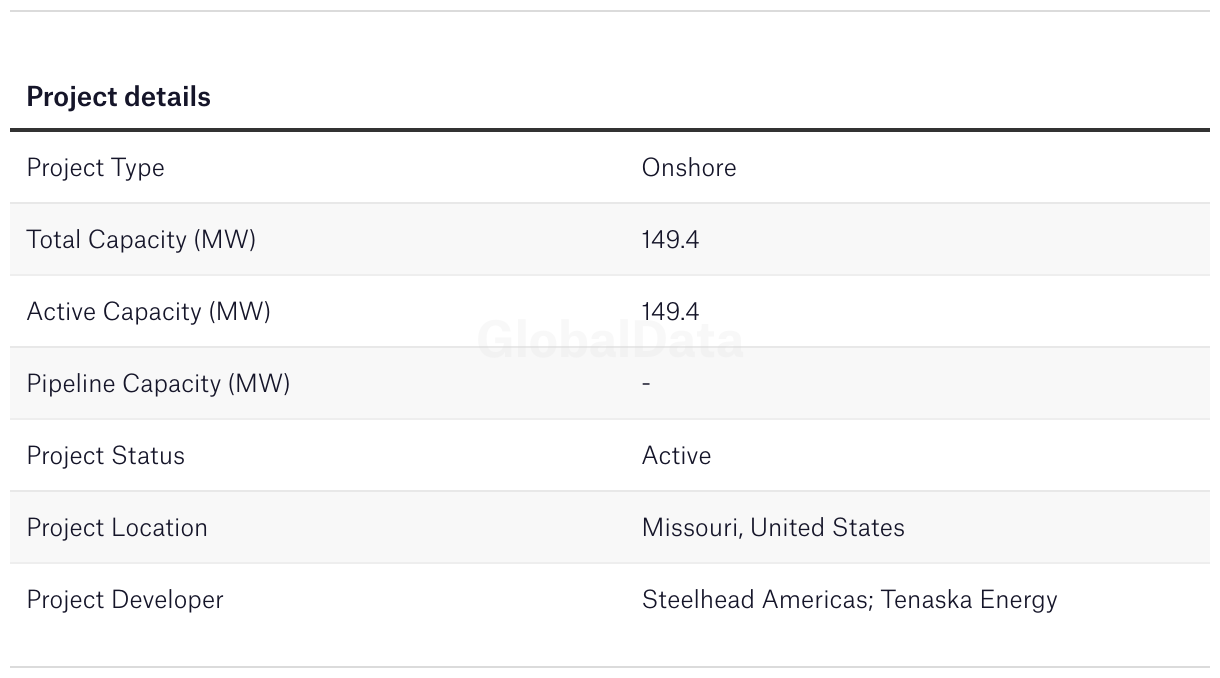Click the GlobalData watermark
1220x678 pixels.
610,341
